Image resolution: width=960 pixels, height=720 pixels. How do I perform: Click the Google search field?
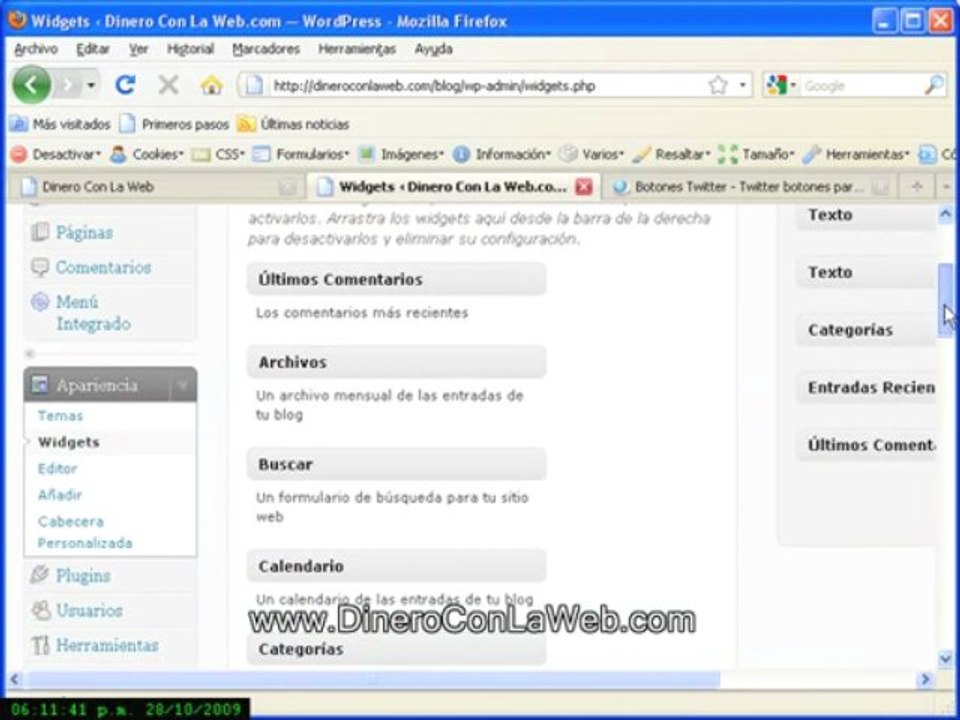coord(861,86)
